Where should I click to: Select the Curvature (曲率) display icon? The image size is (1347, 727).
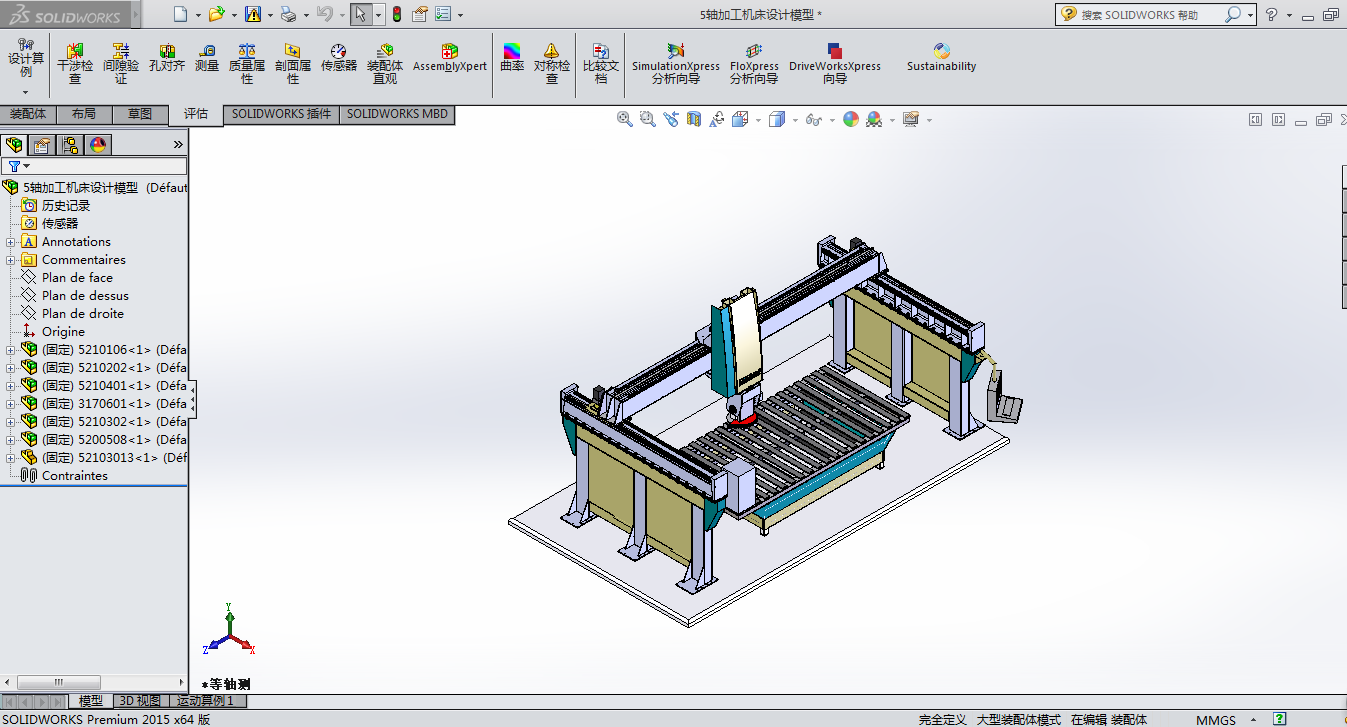click(512, 58)
